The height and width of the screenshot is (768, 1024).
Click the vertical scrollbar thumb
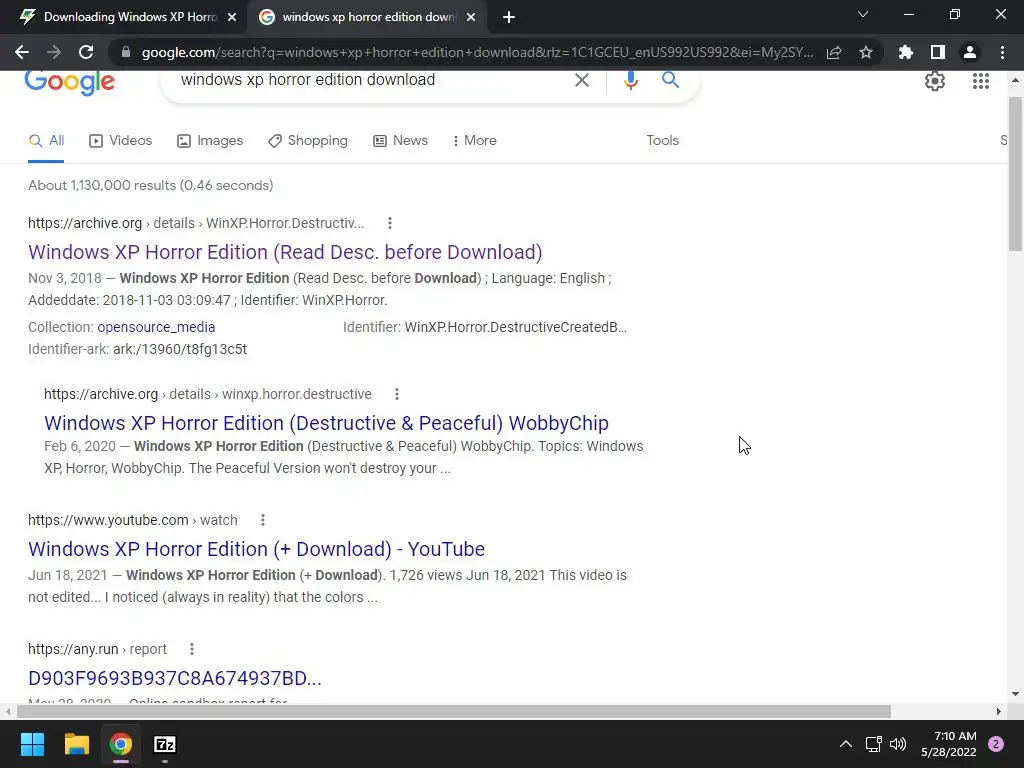pyautogui.click(x=1016, y=174)
